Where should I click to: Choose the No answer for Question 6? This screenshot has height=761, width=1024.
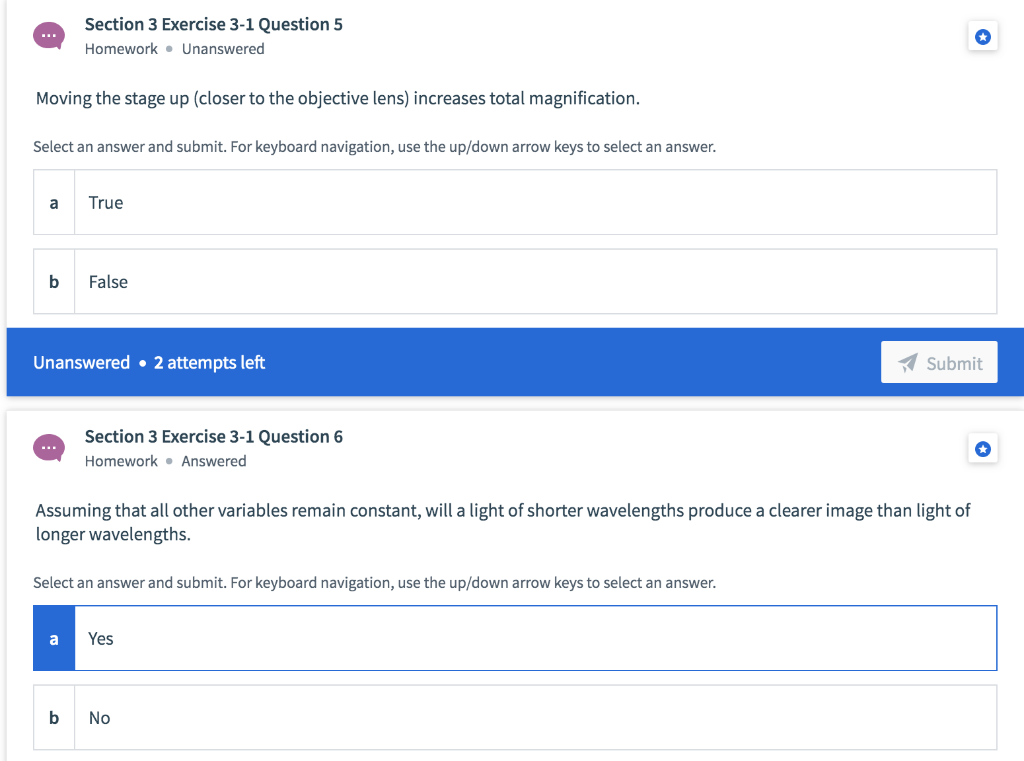coord(535,718)
